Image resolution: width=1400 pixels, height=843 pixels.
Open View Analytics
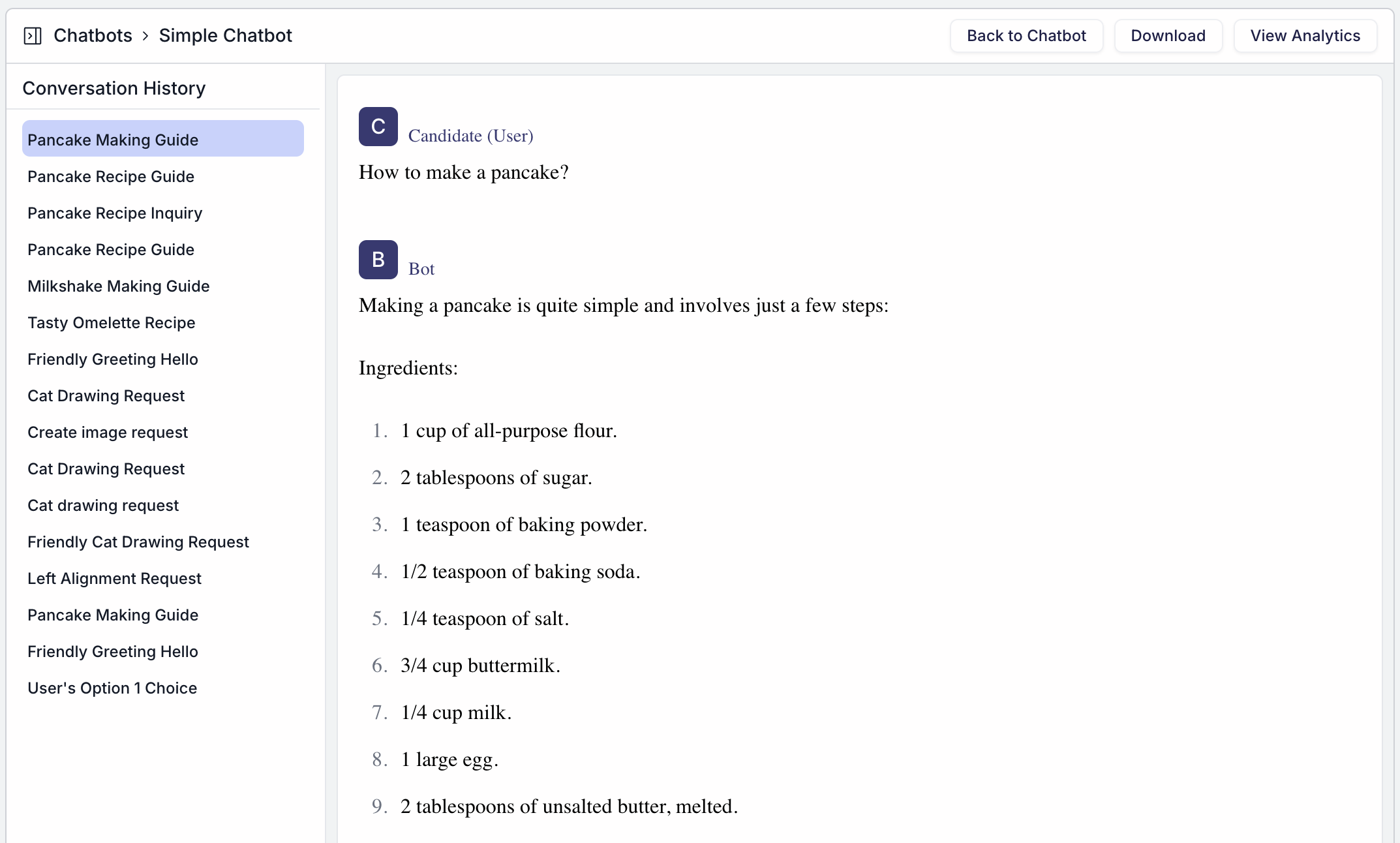pos(1305,35)
